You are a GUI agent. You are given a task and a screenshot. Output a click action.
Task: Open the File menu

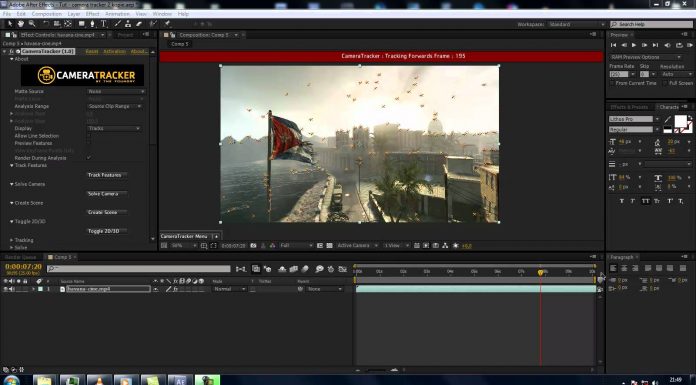click(x=7, y=14)
